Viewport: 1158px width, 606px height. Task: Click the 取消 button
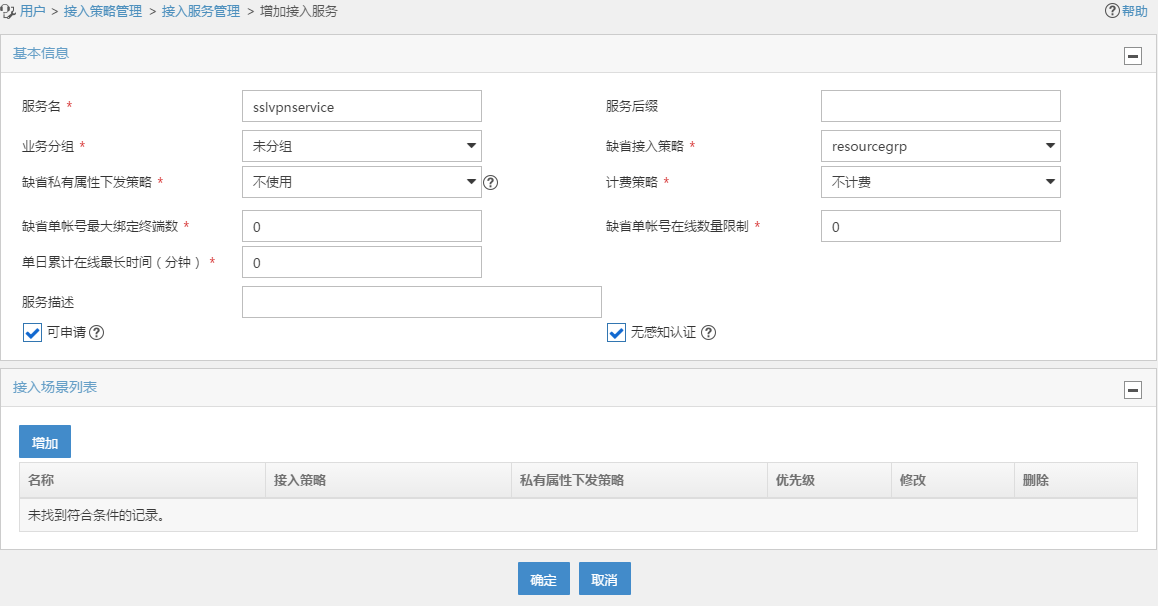coord(604,579)
